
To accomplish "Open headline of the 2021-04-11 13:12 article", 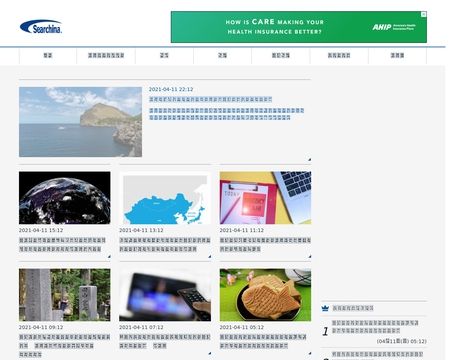I will pyautogui.click(x=165, y=244).
